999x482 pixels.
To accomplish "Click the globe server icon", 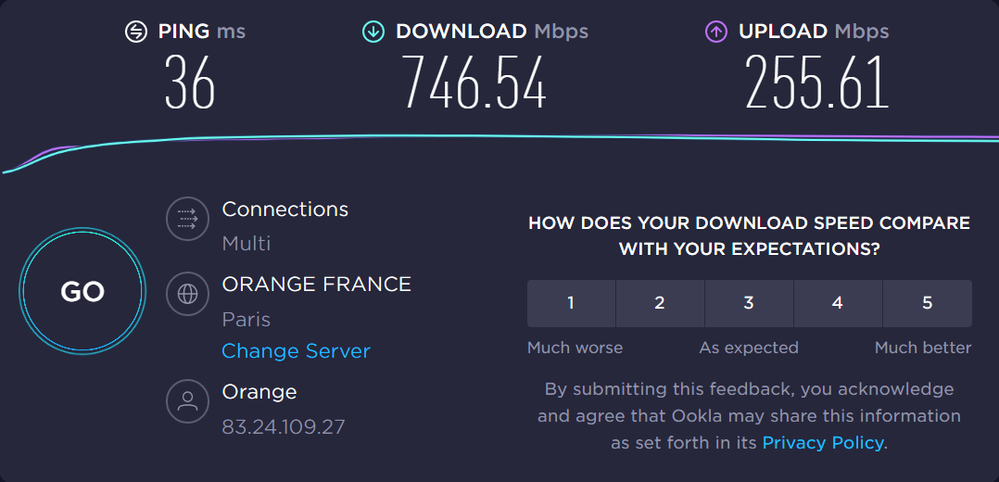I will [x=187, y=294].
